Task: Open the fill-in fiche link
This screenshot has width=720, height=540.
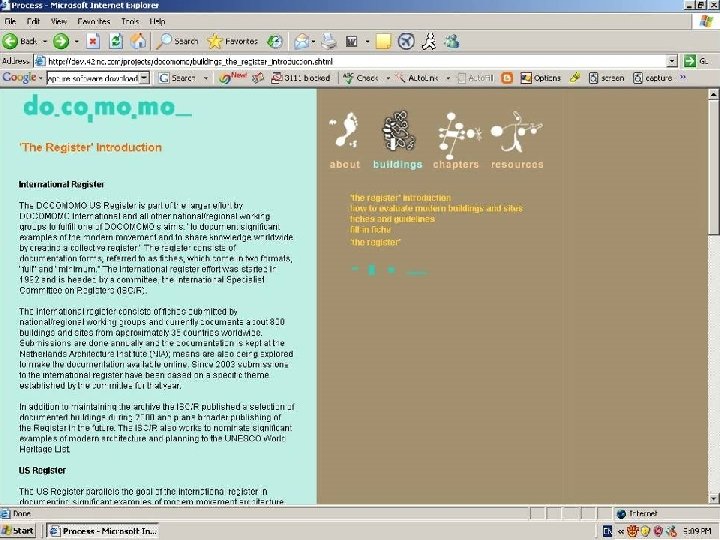Action: click(x=370, y=229)
